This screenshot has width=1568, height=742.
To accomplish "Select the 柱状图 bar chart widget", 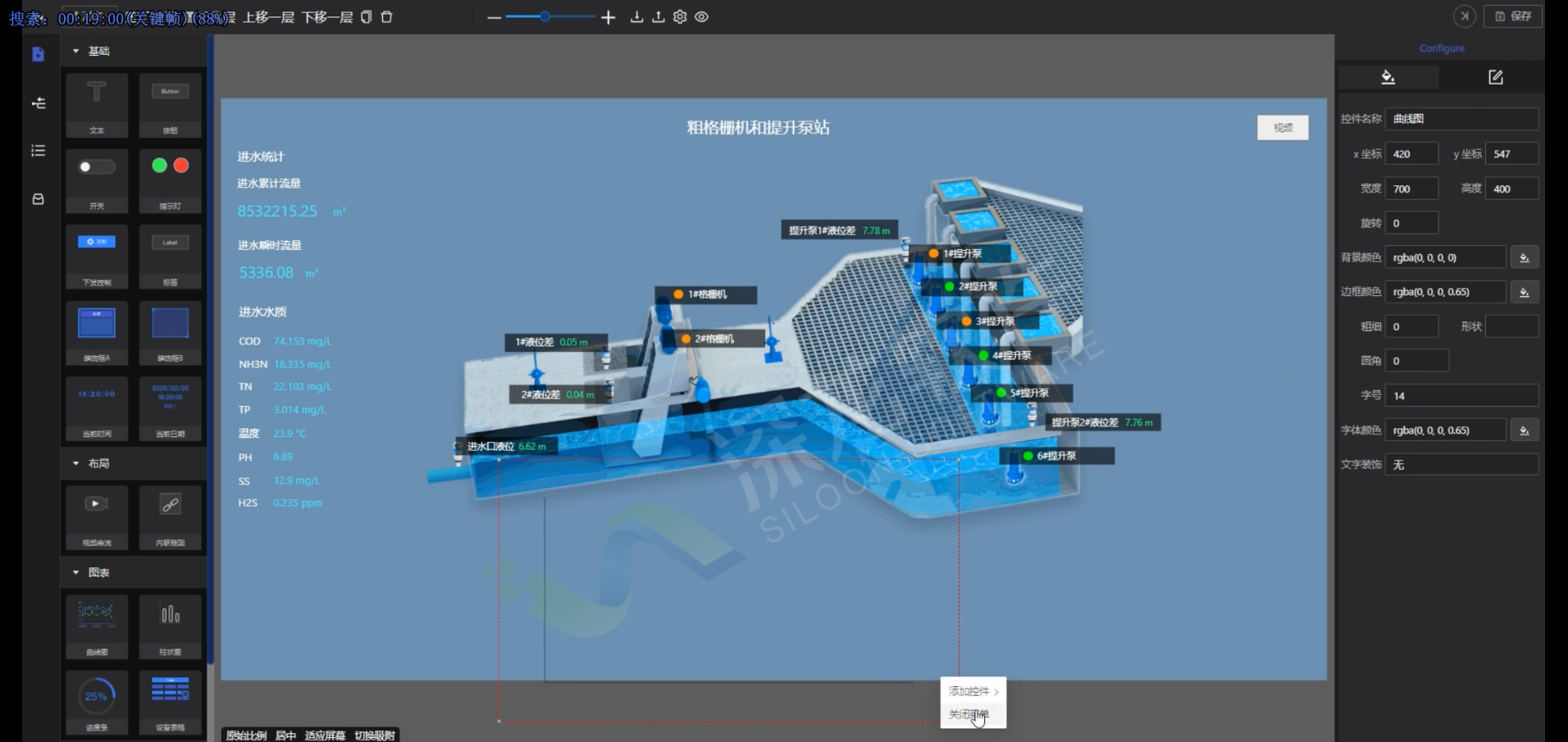I will (170, 625).
